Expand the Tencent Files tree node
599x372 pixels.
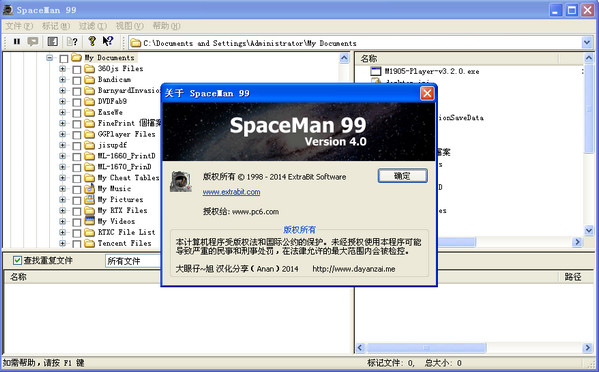point(63,243)
